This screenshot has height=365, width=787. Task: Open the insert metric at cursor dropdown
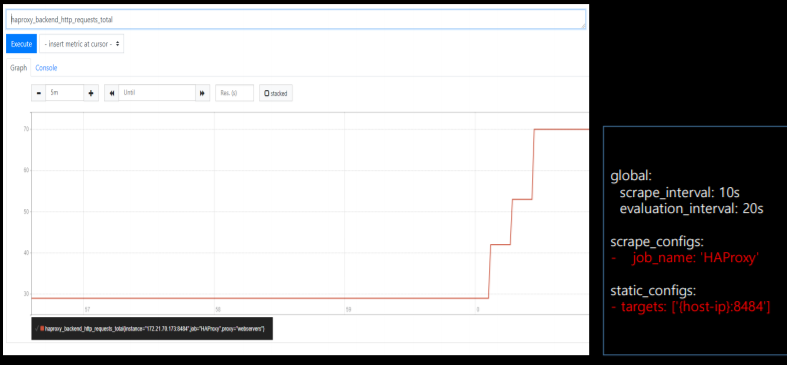pyautogui.click(x=81, y=44)
